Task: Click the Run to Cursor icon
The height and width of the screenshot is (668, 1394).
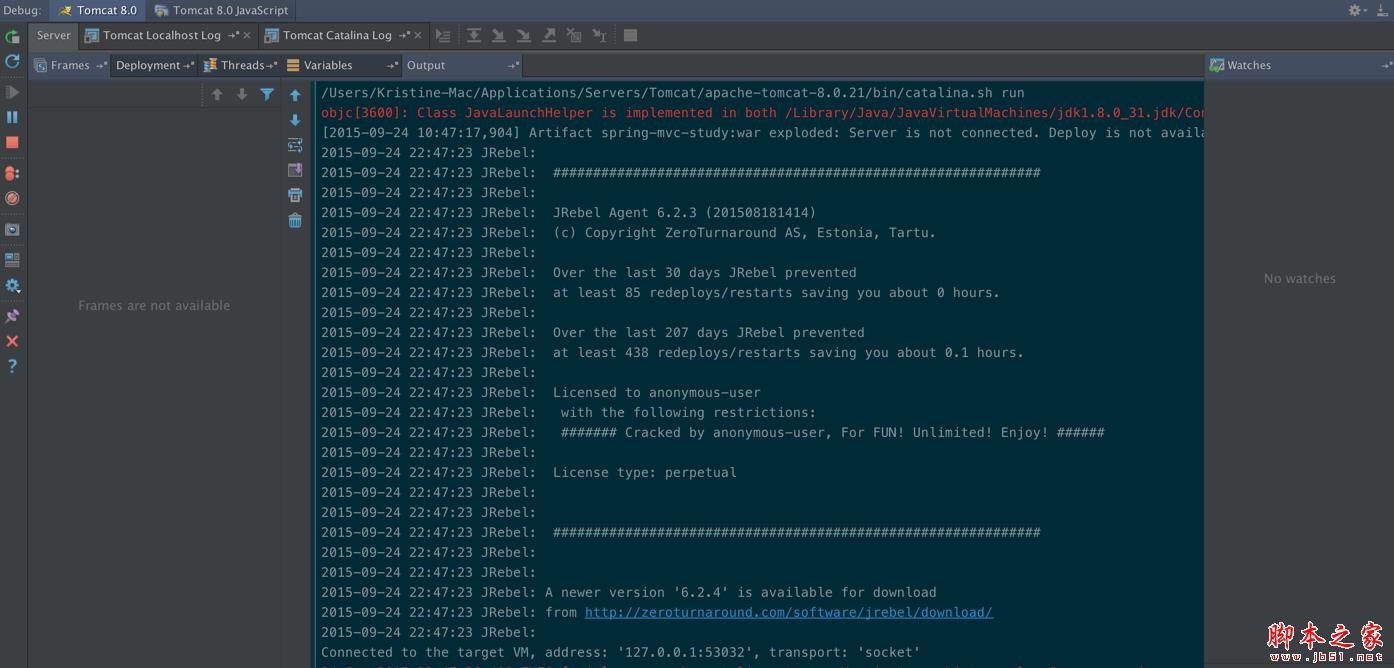Action: 599,35
